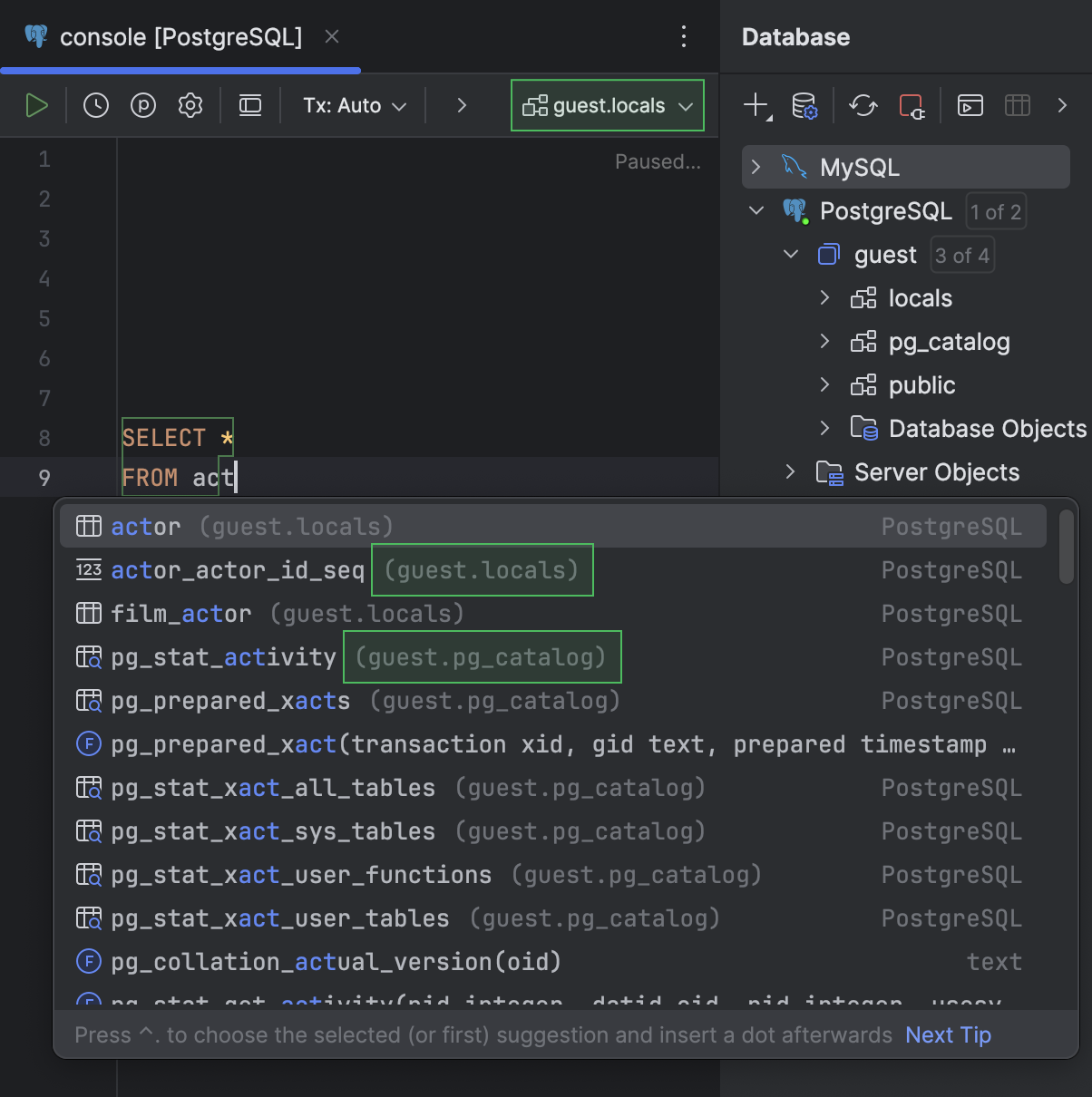Click the Deactivate/disconnect red icon

(x=911, y=106)
